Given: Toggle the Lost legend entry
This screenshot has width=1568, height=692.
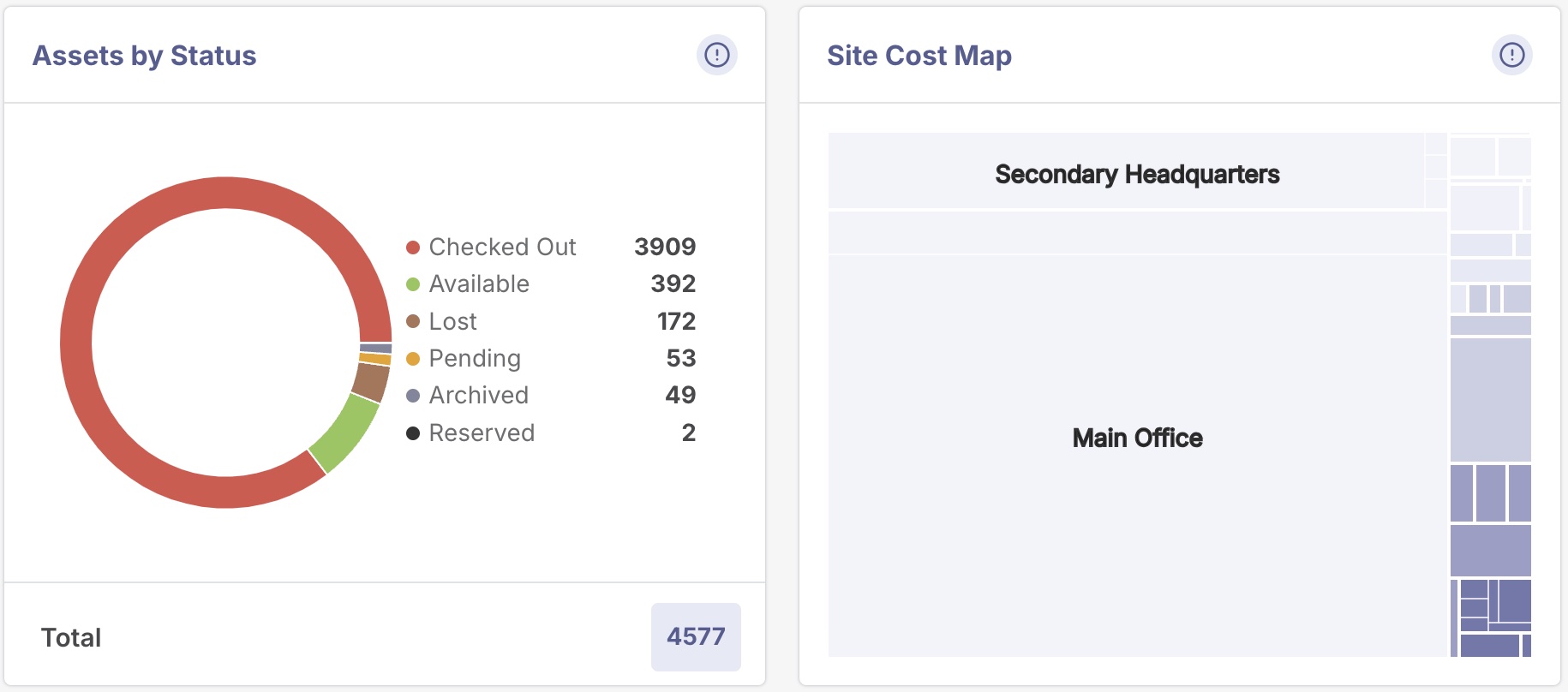Looking at the screenshot, I should pos(452,322).
